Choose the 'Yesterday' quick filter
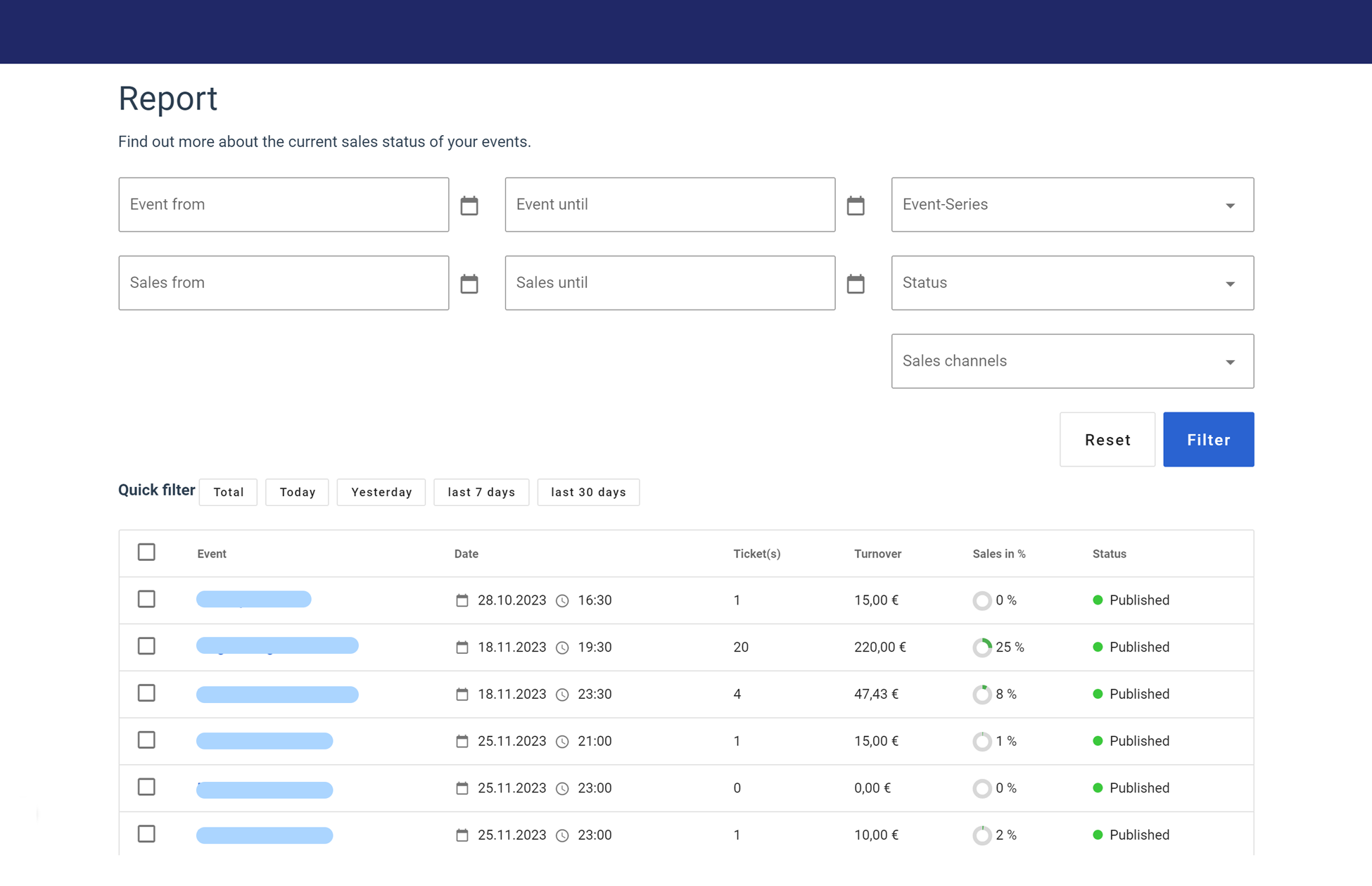The height and width of the screenshot is (886, 1372). tap(381, 492)
